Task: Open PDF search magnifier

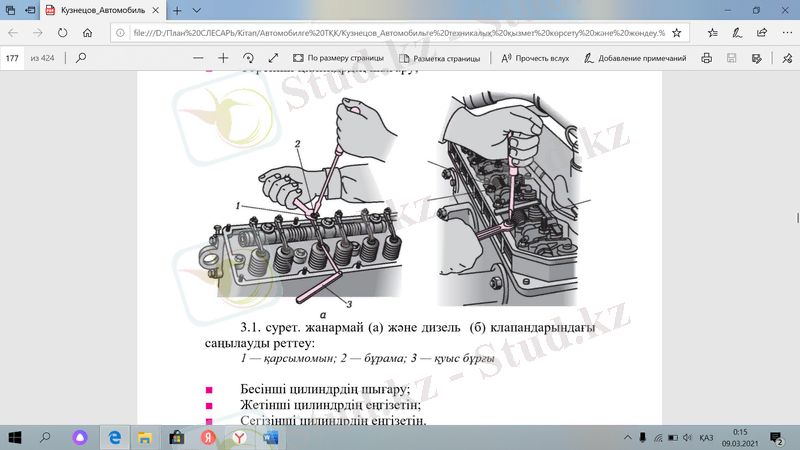Action: coord(81,58)
